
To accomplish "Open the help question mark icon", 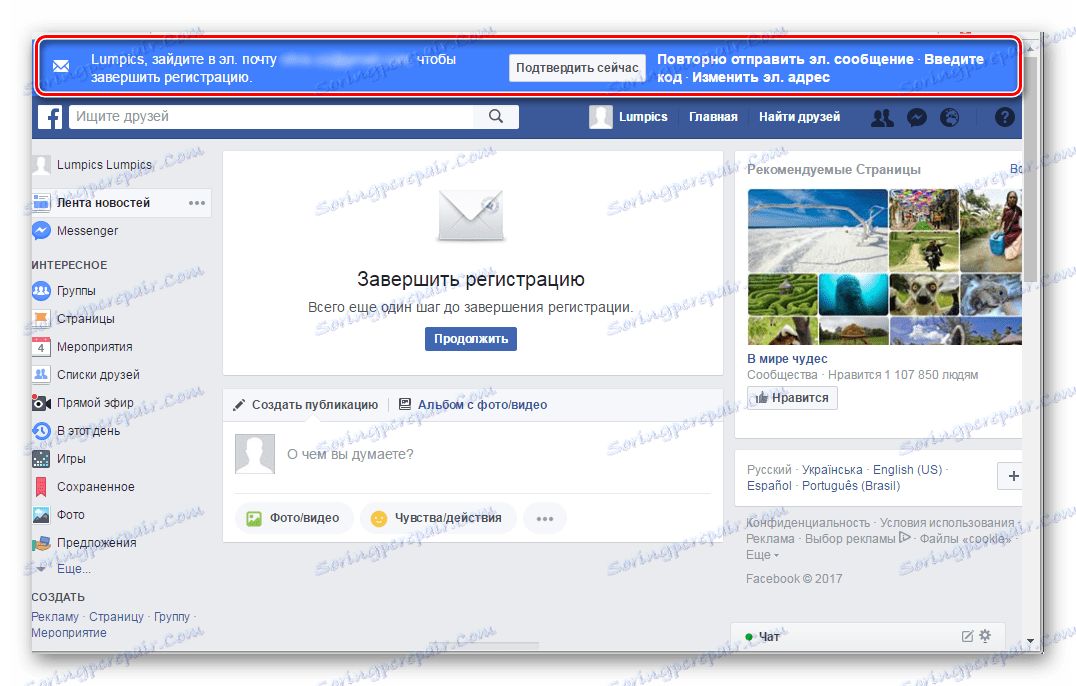I will pyautogui.click(x=1004, y=117).
